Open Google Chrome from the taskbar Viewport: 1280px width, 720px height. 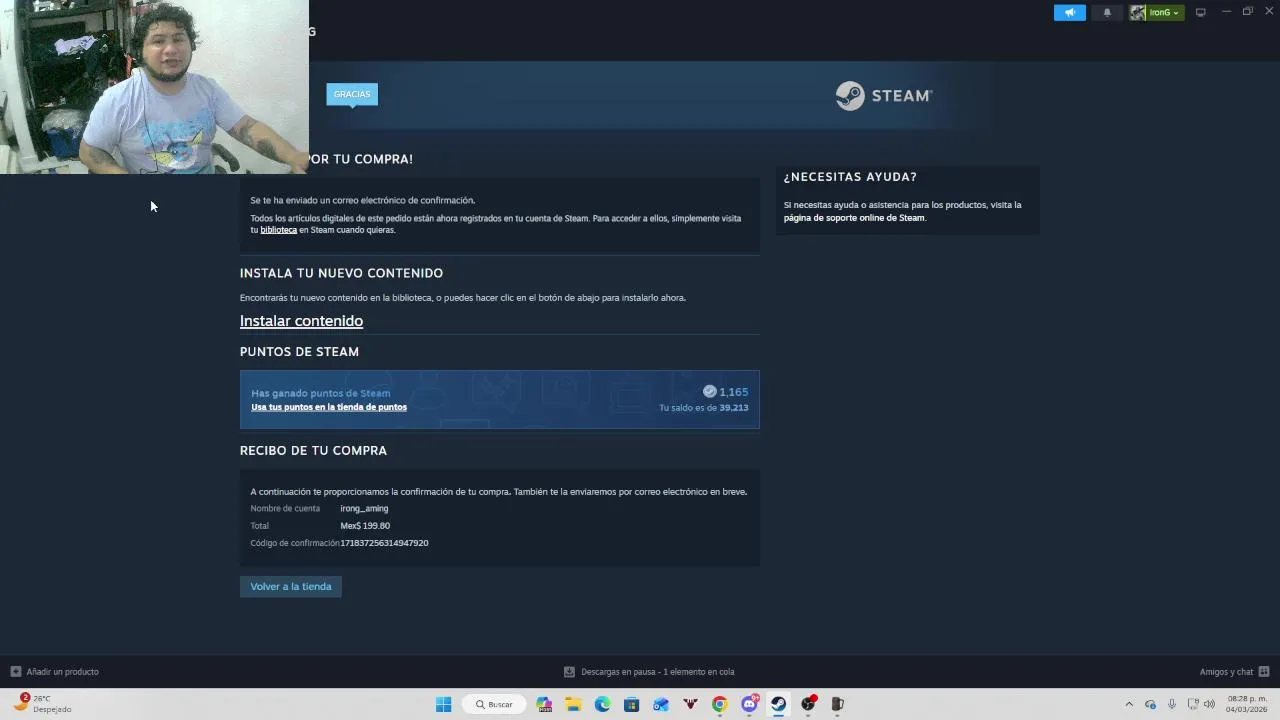[x=719, y=704]
